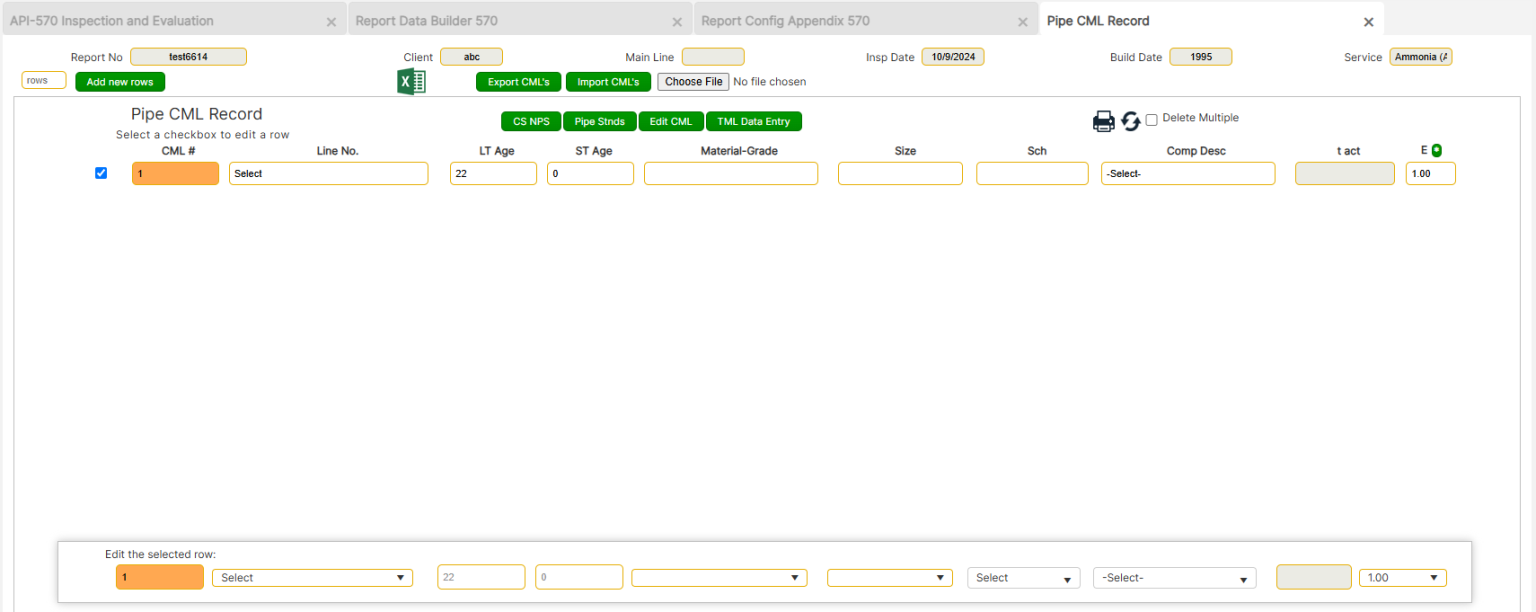Click the Insp Date field showing 10/9/2024
This screenshot has height=612, width=1536.
point(953,57)
